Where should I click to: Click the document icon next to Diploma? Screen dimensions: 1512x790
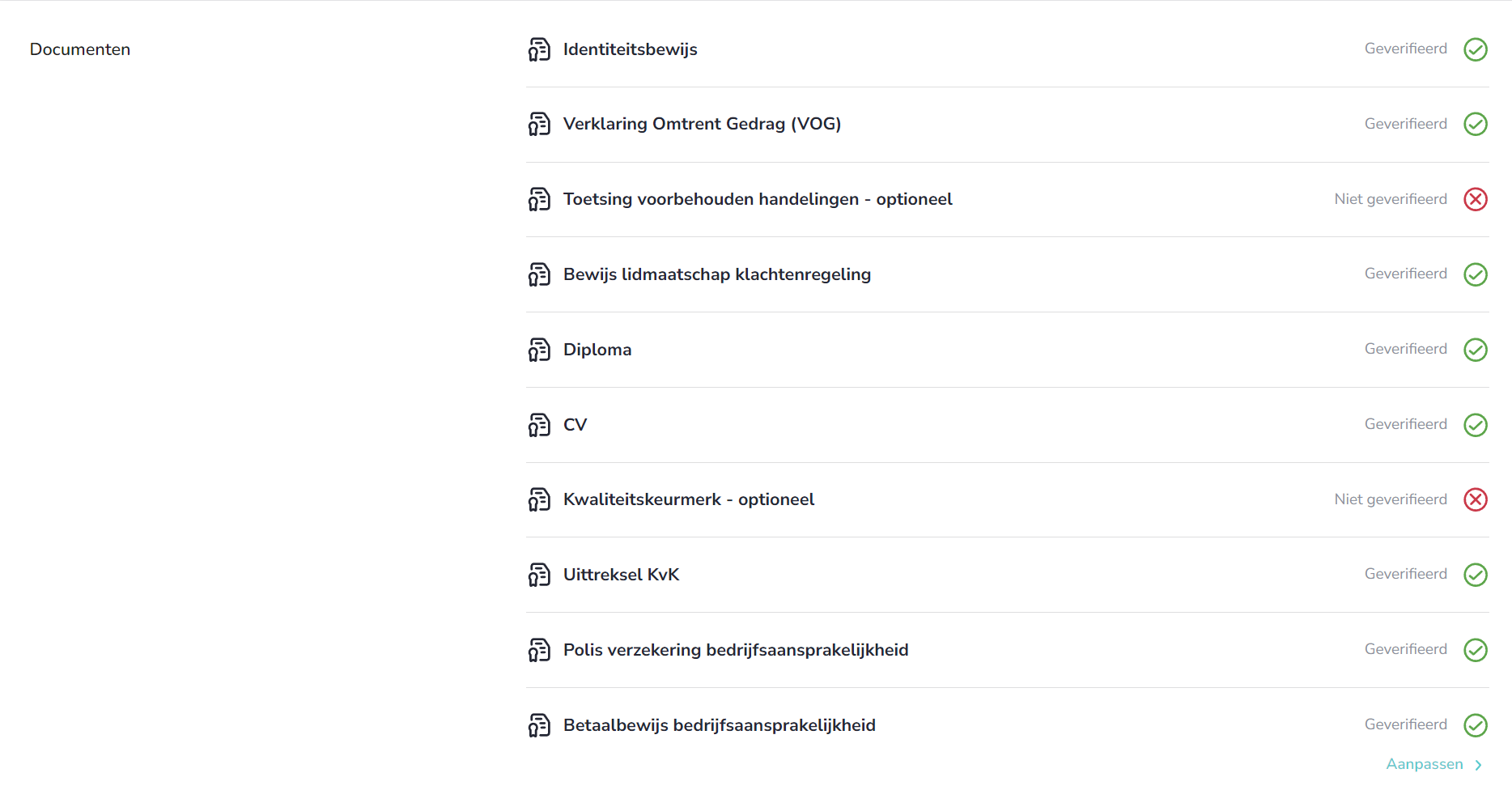tap(539, 350)
